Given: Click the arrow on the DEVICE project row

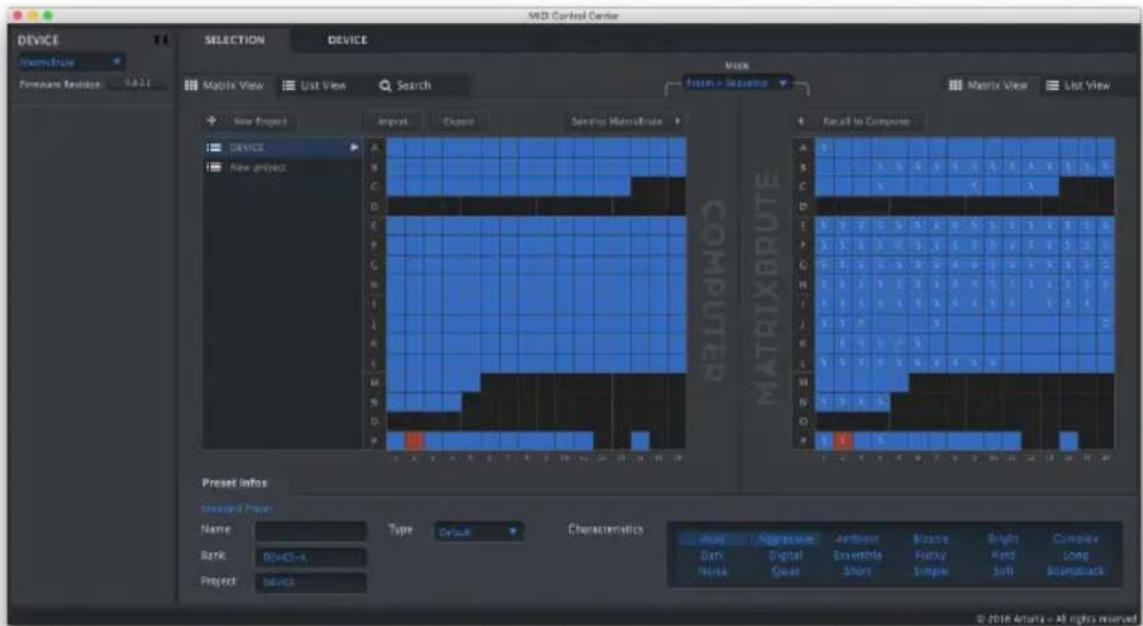Looking at the screenshot, I should 354,147.
